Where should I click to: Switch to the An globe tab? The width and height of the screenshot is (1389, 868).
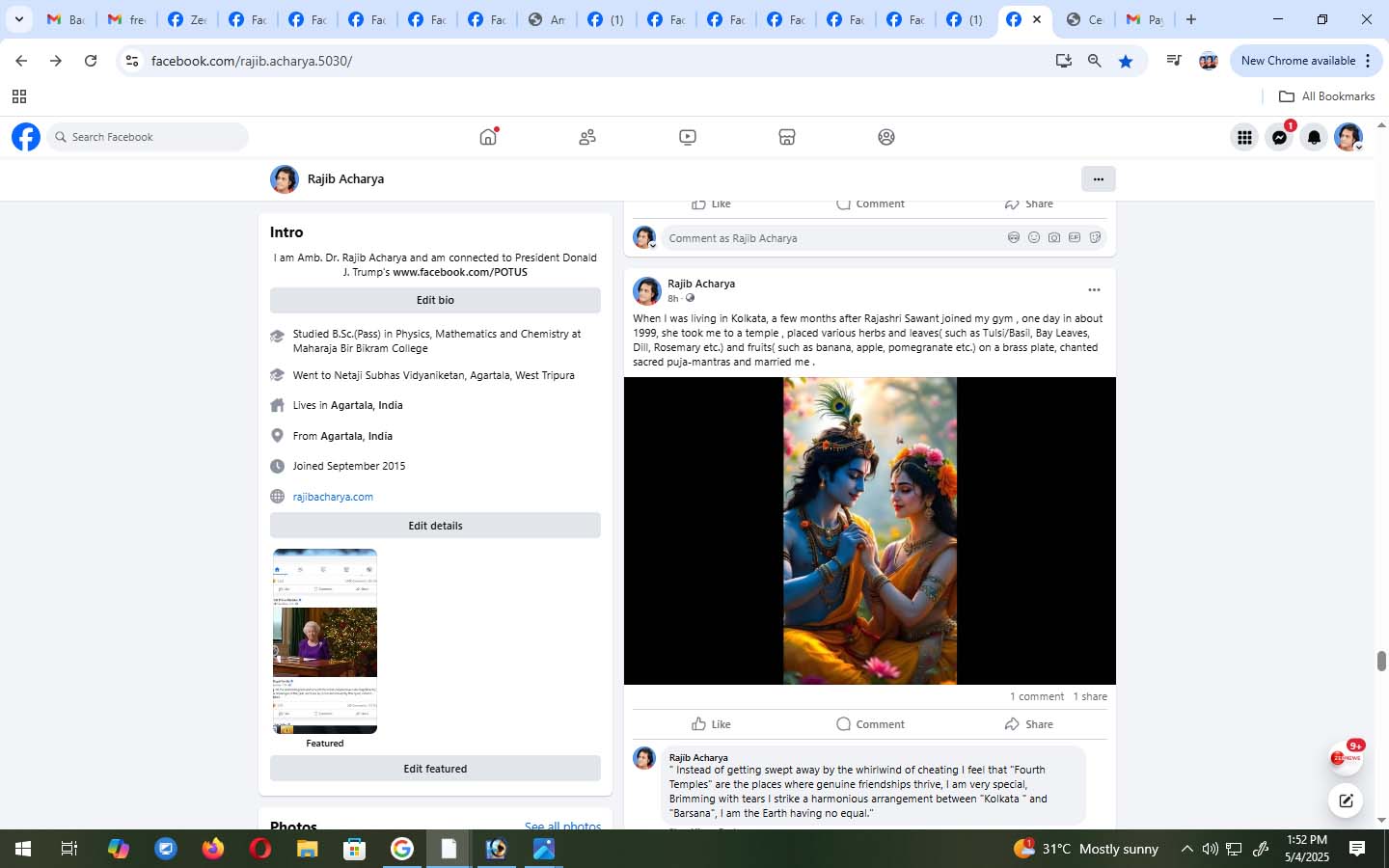point(546,19)
